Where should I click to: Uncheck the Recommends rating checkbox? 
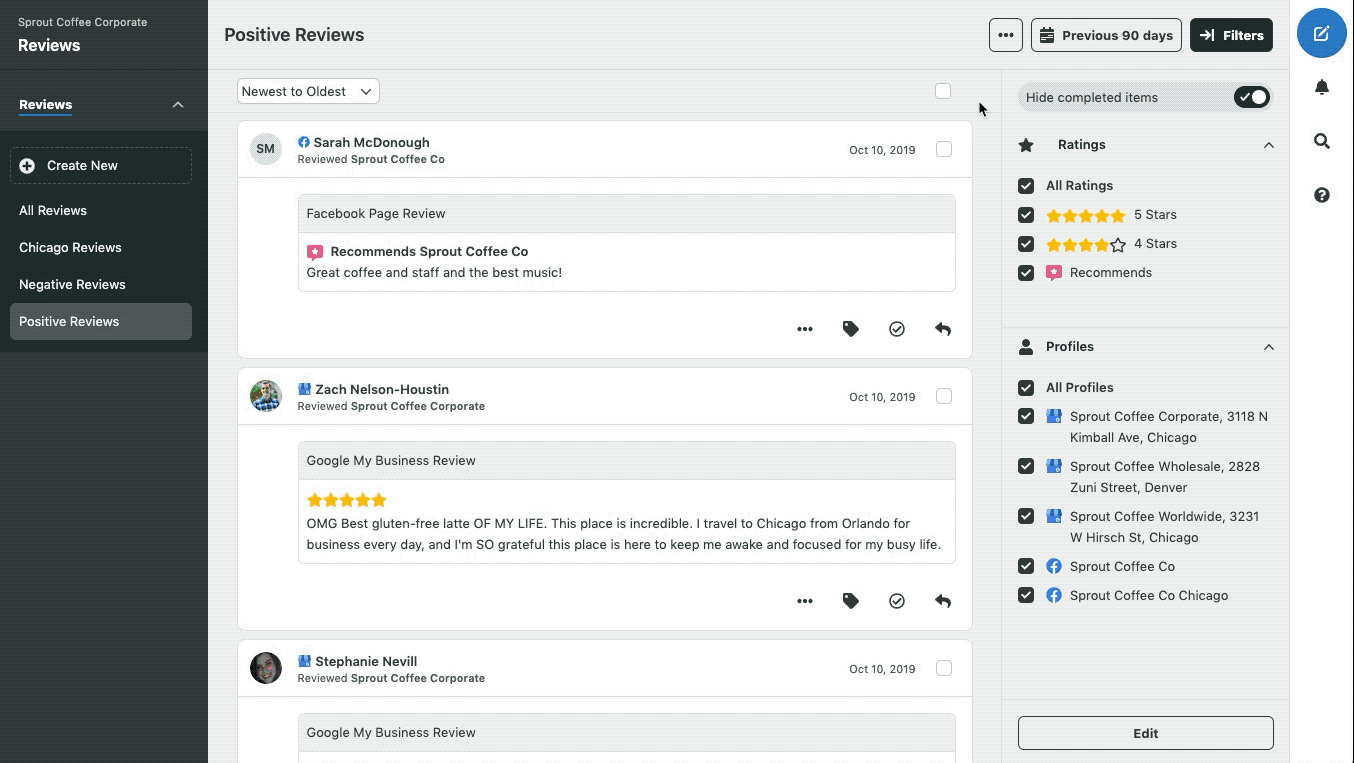pyautogui.click(x=1026, y=273)
